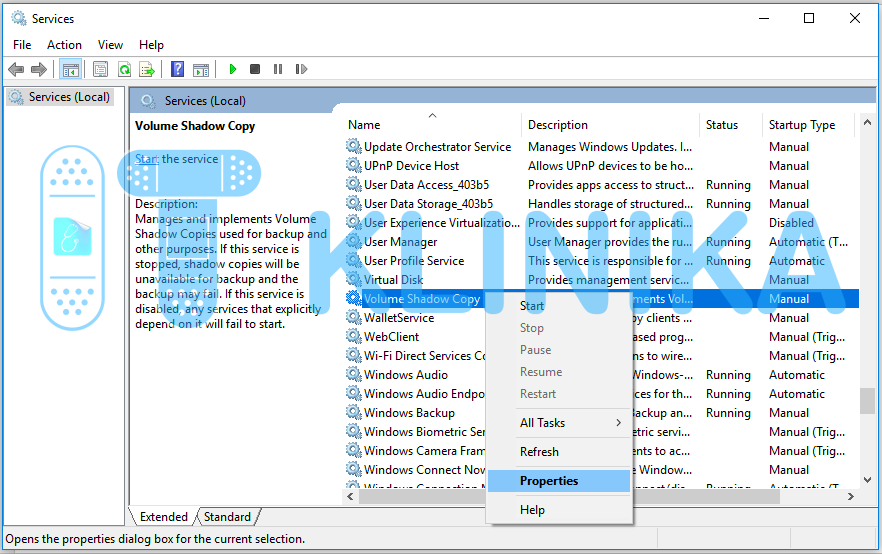Sort by the Name column header
The height and width of the screenshot is (554, 882).
coord(364,125)
